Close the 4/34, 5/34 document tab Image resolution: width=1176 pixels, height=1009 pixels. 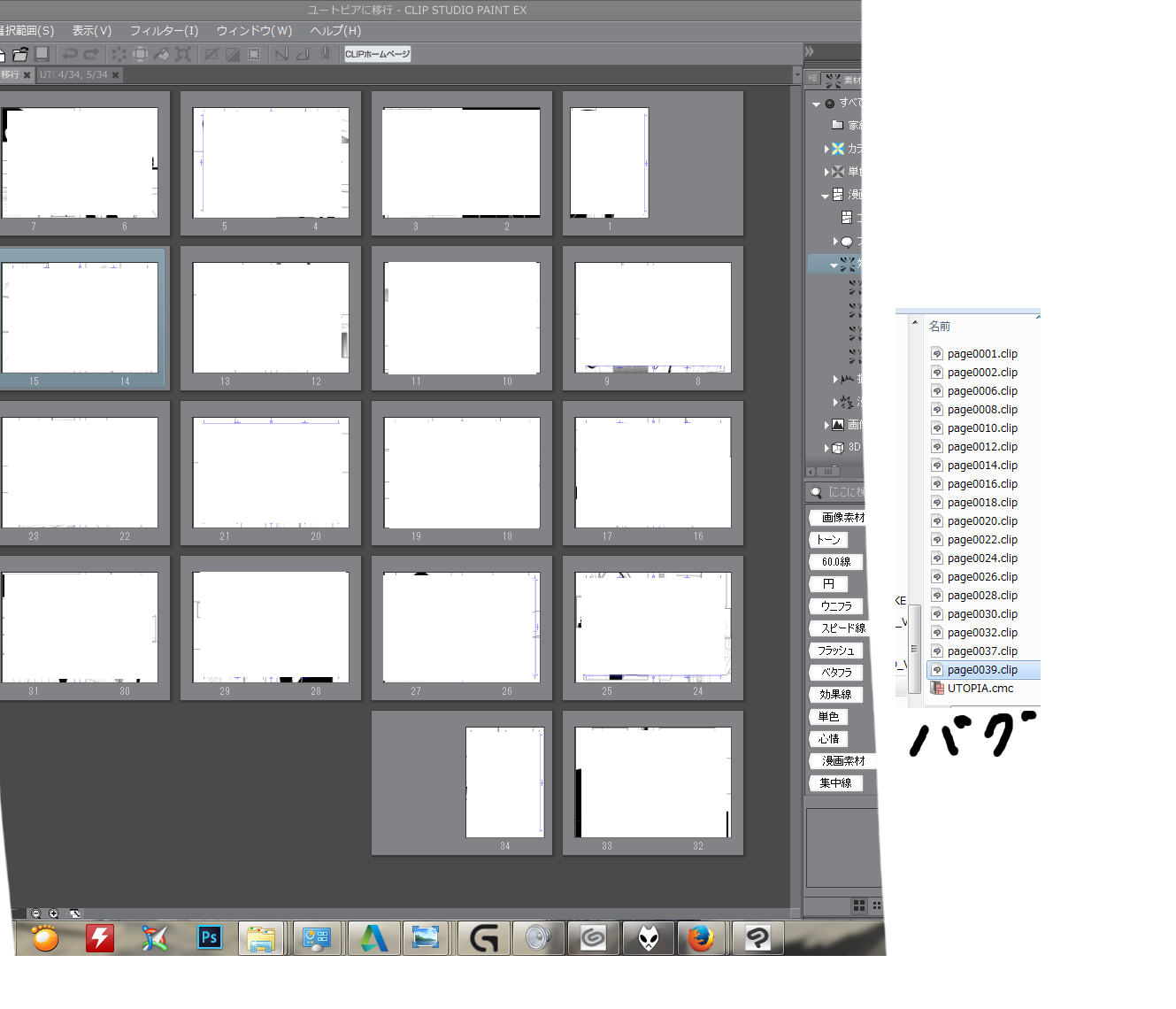coord(115,75)
